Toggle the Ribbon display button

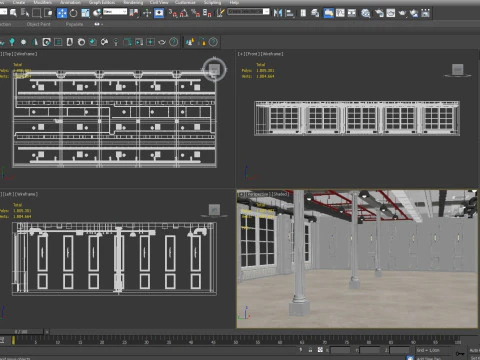[x=328, y=13]
